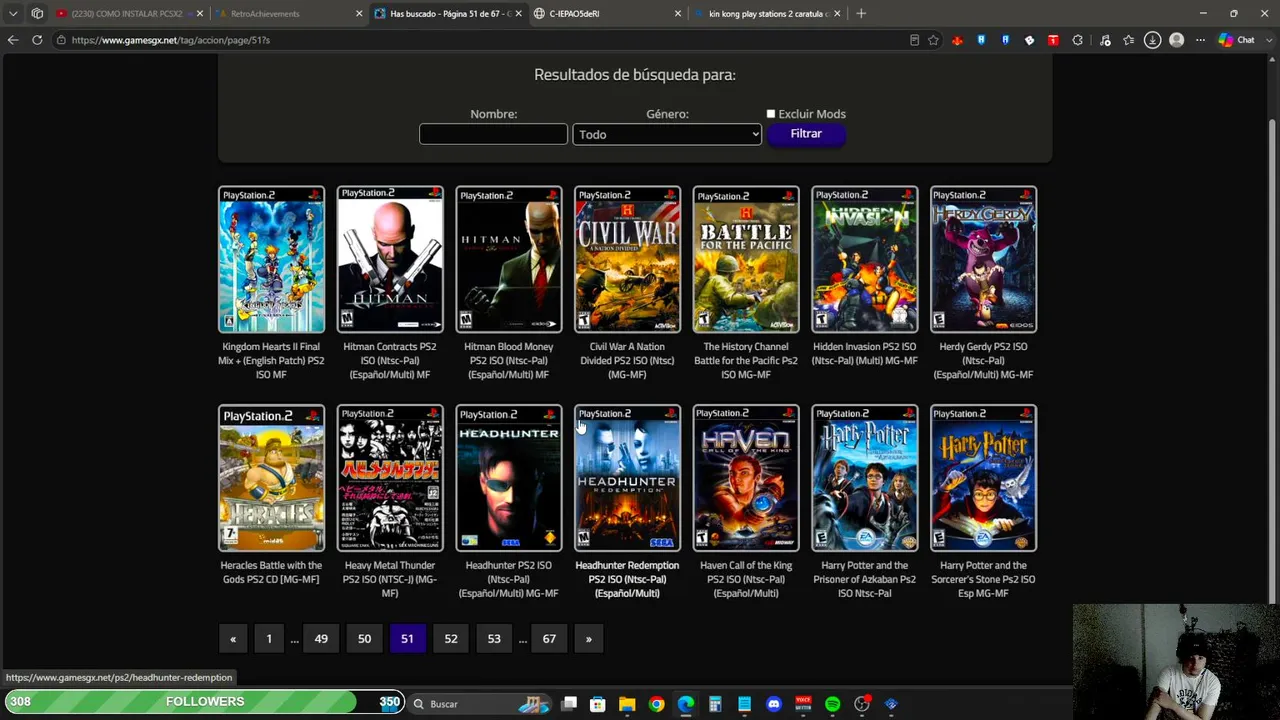
Task: Go to results page 53
Action: pos(494,639)
